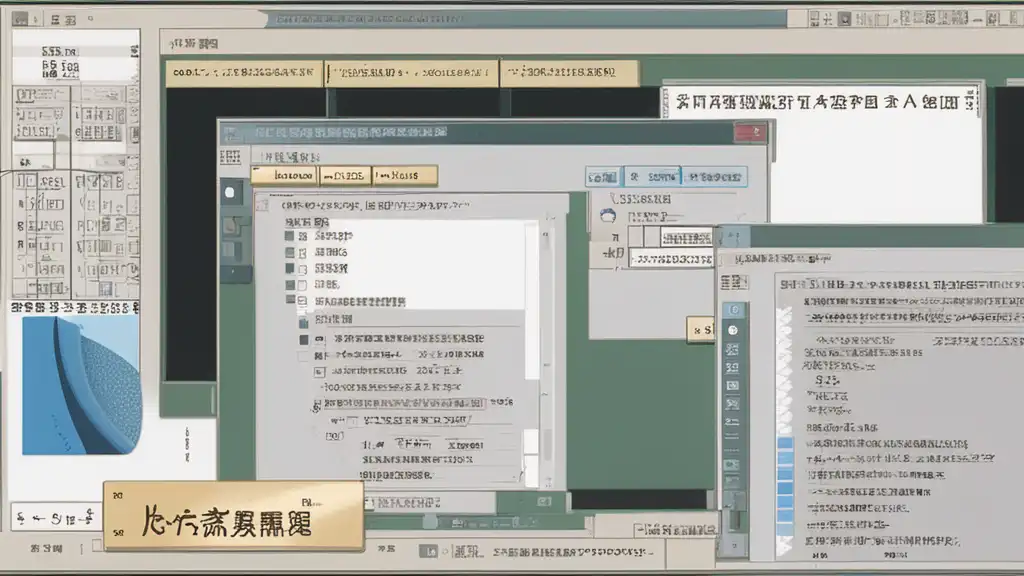Select the sixth icon in right window's vertical toolbar
The width and height of the screenshot is (1024, 576).
pos(733,404)
